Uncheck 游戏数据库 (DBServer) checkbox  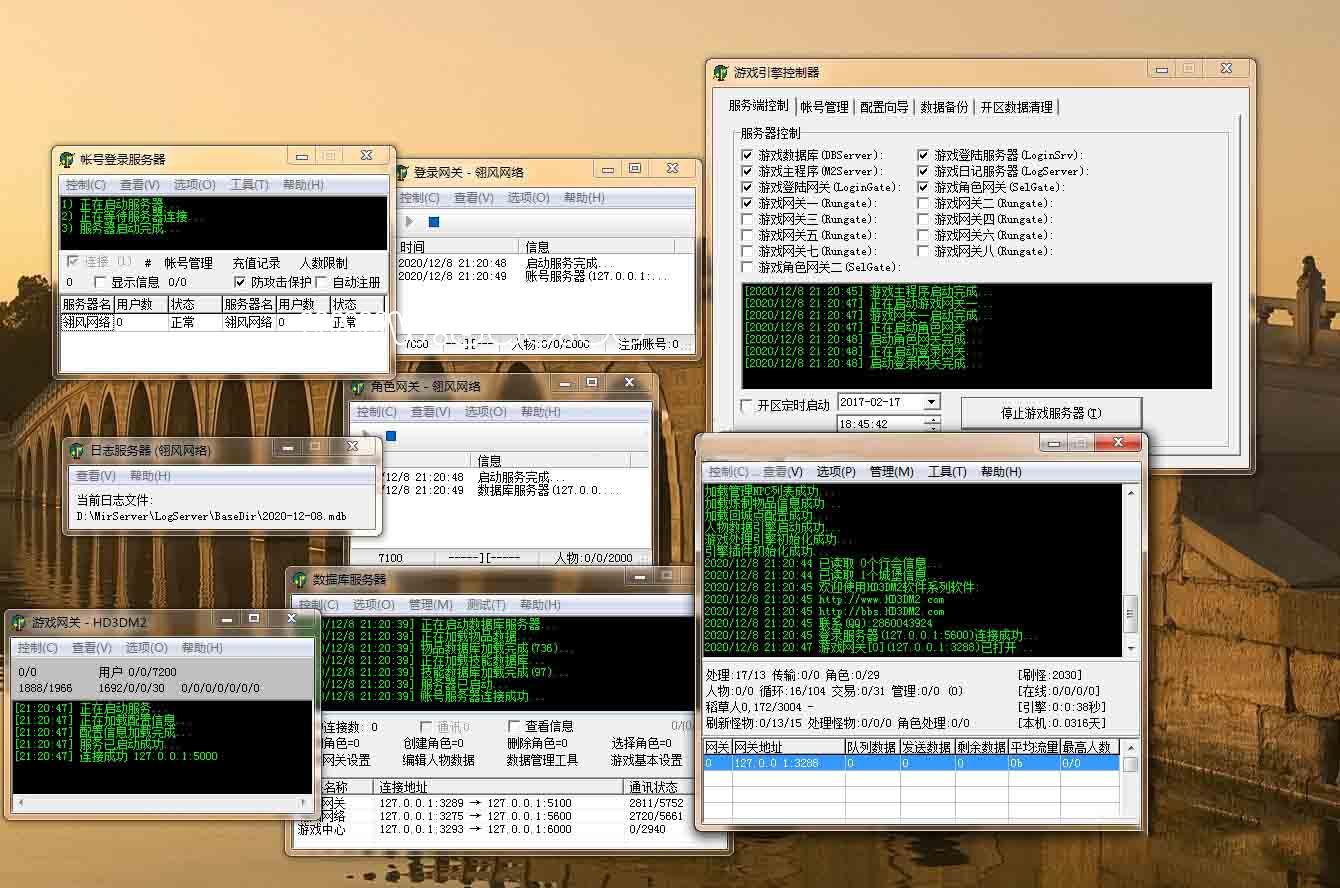747,155
